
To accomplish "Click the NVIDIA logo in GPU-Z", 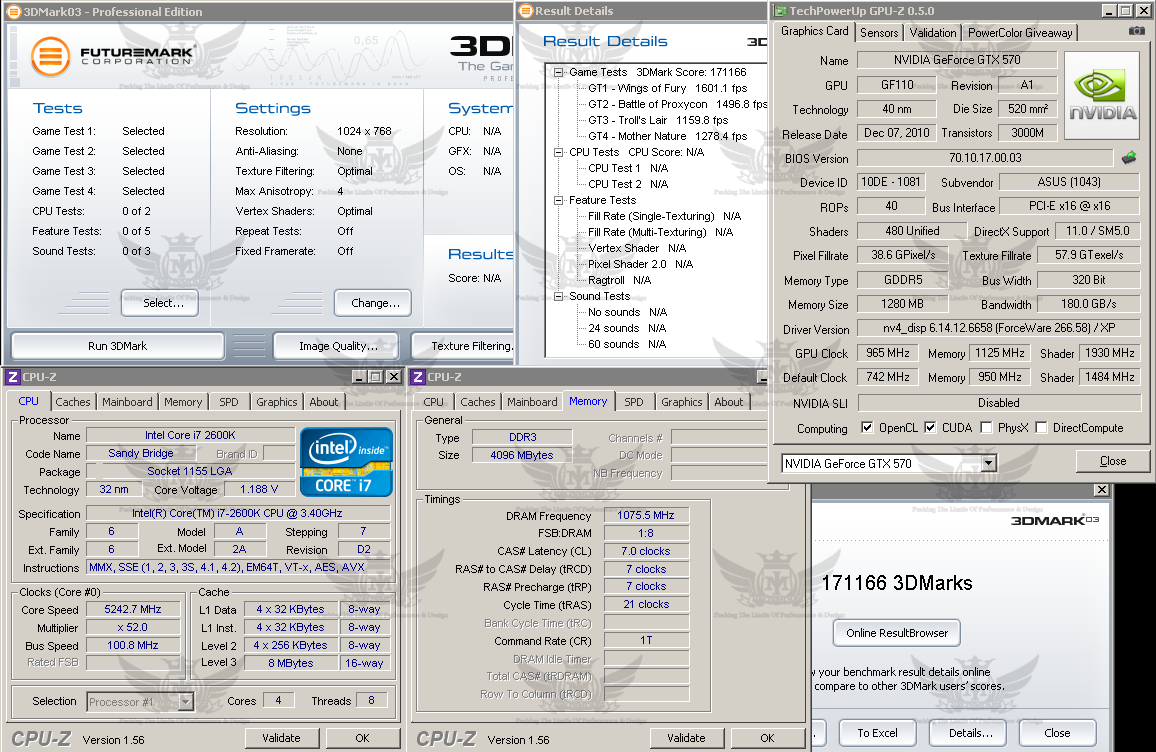I will (x=1103, y=96).
